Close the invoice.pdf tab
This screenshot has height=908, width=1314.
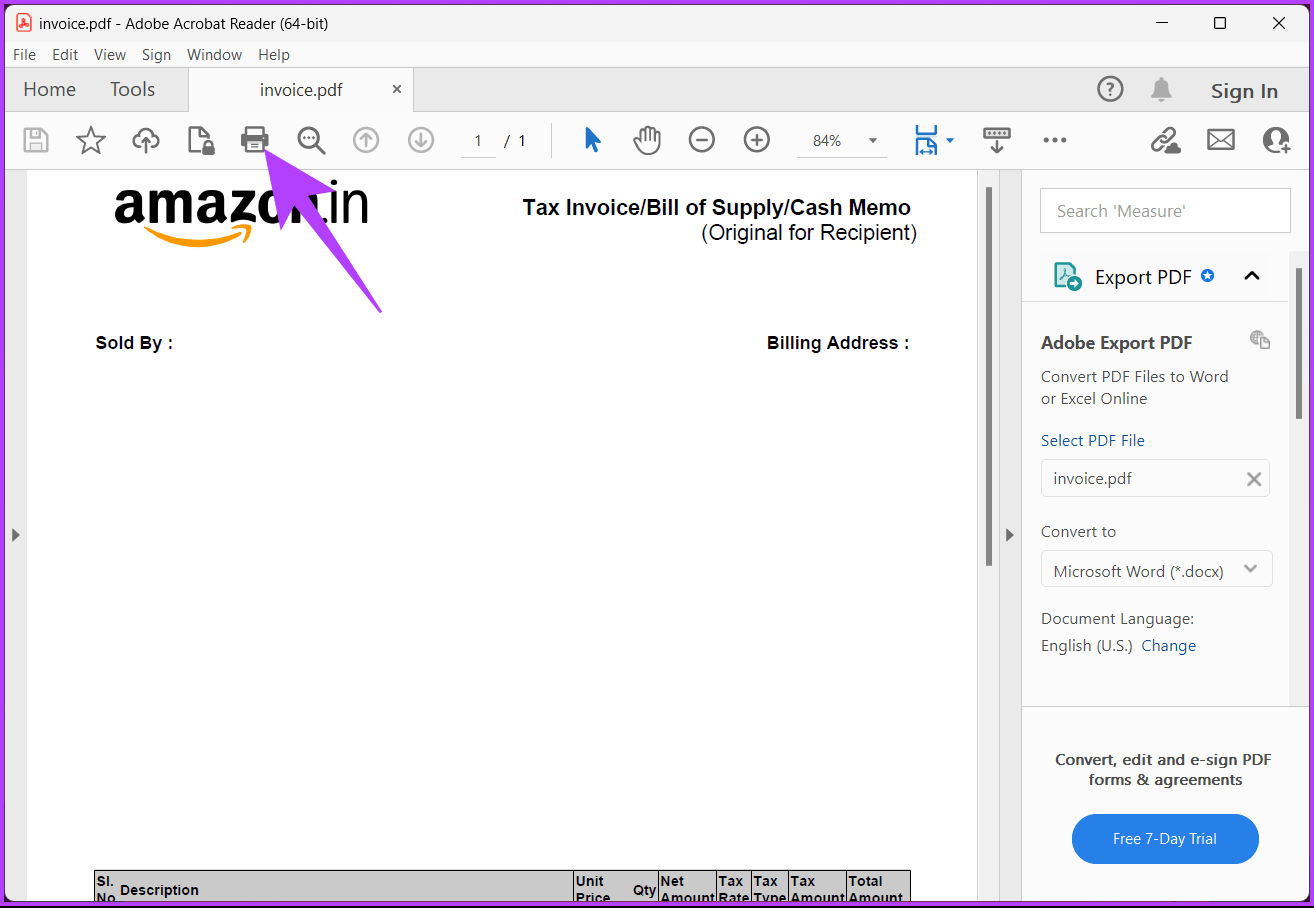coord(397,89)
